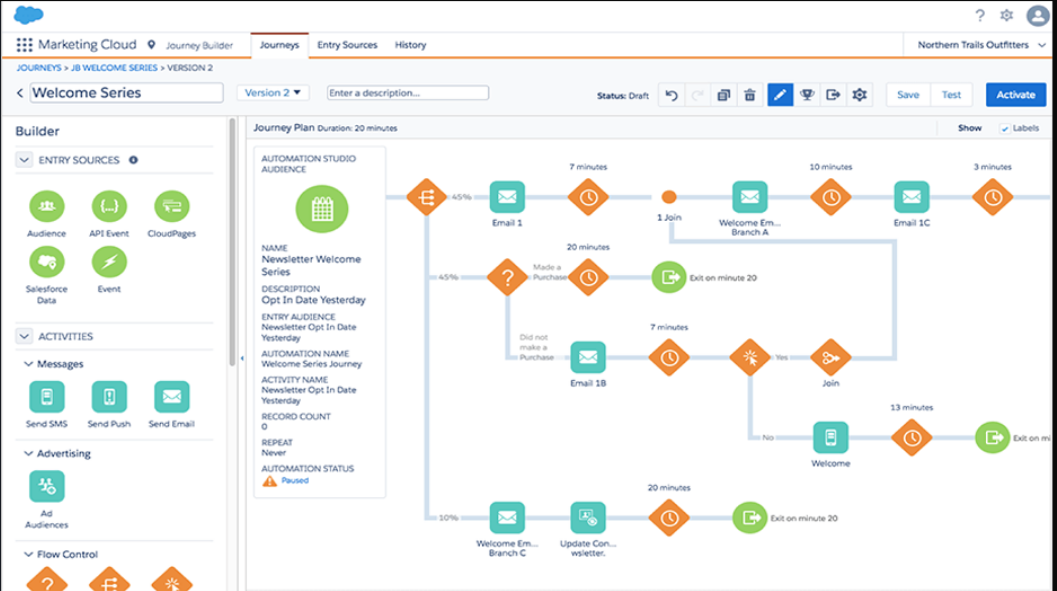Viewport: 1057px width, 591px height.
Task: Open the Version 2 dropdown
Action: click(273, 93)
